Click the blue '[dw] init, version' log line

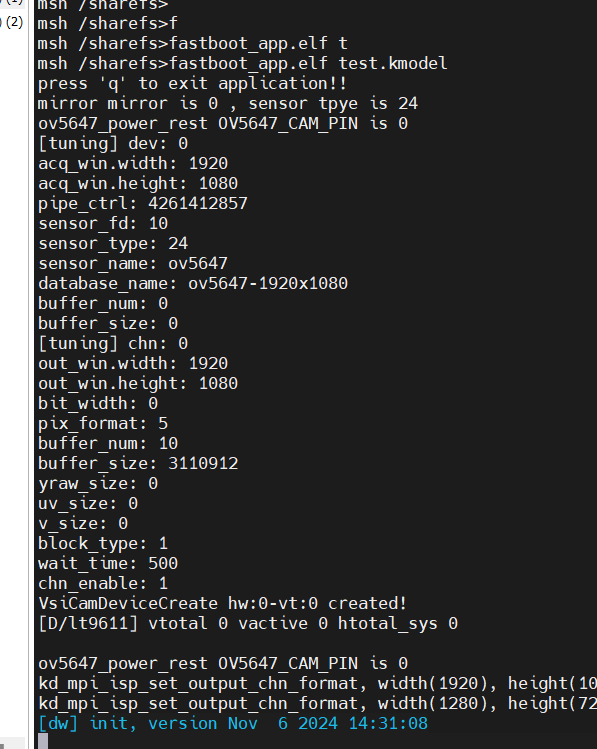tap(233, 723)
